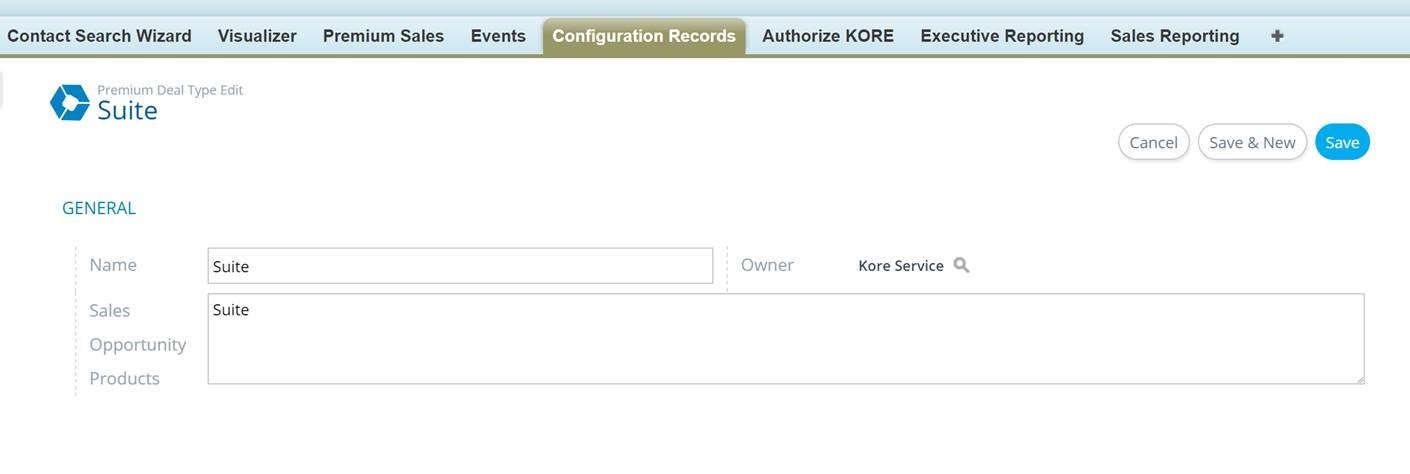Viewport: 1410px width, 474px height.
Task: Expand the collapsed sidebar handle at left edge
Action: click(x=2, y=88)
